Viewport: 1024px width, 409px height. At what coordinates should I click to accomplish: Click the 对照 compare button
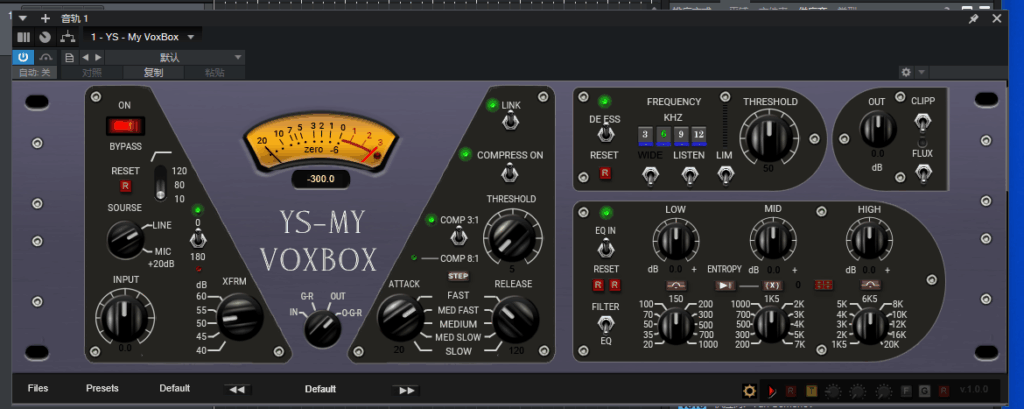[x=92, y=73]
